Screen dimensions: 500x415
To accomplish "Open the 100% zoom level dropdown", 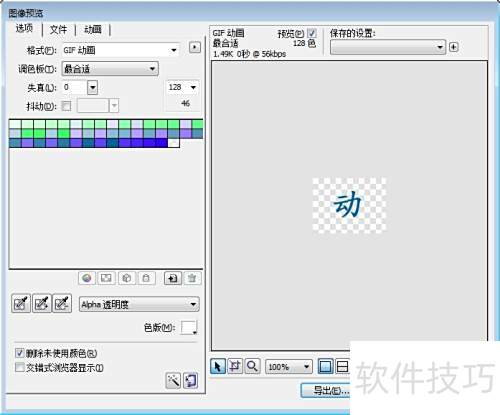I will click(x=289, y=367).
